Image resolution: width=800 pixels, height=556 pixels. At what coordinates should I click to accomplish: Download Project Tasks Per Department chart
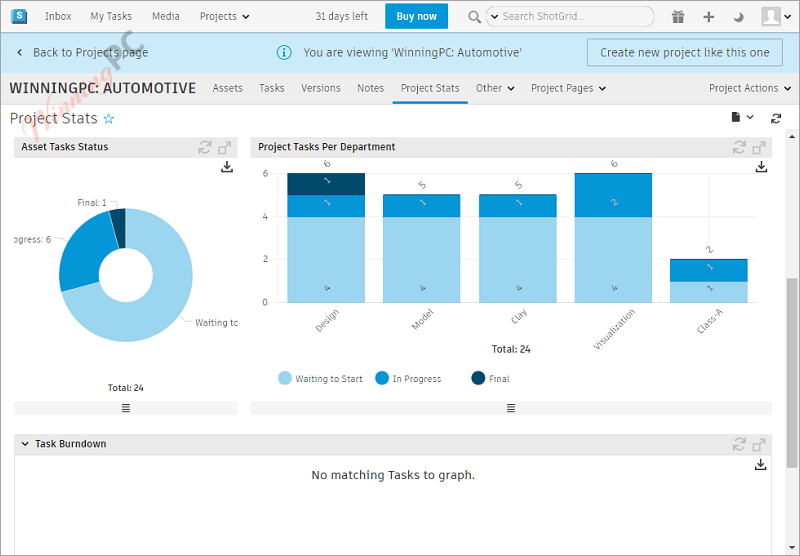click(x=761, y=166)
